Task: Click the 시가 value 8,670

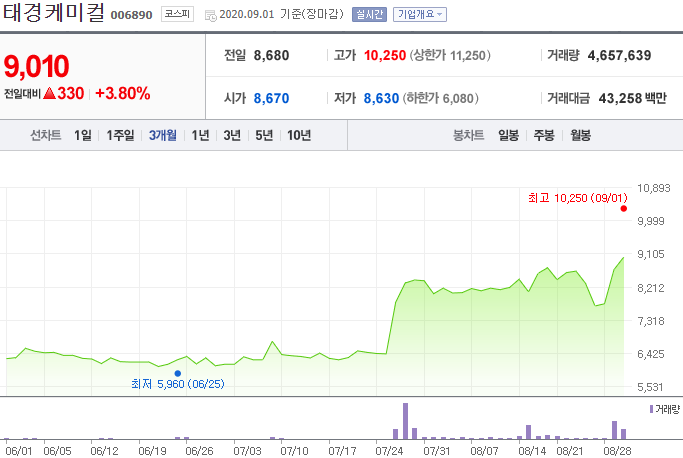Action: point(271,98)
